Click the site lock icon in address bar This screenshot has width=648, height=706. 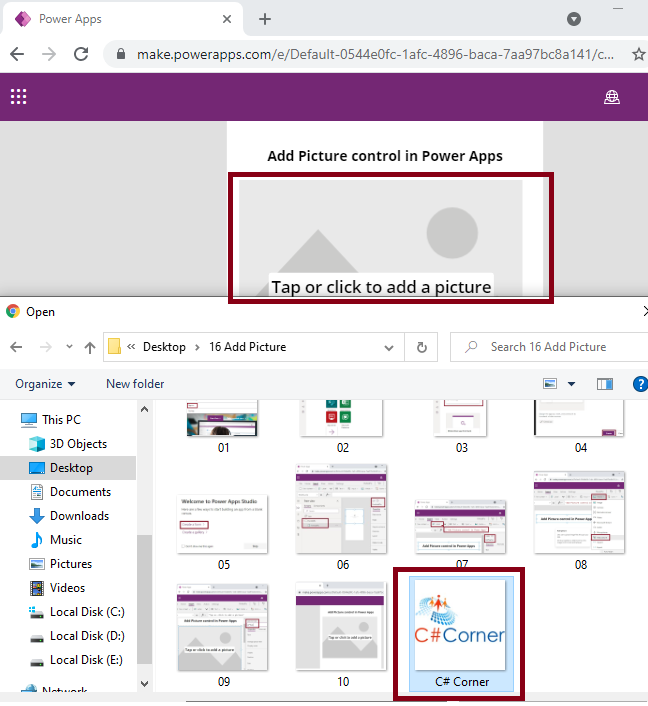[x=120, y=54]
